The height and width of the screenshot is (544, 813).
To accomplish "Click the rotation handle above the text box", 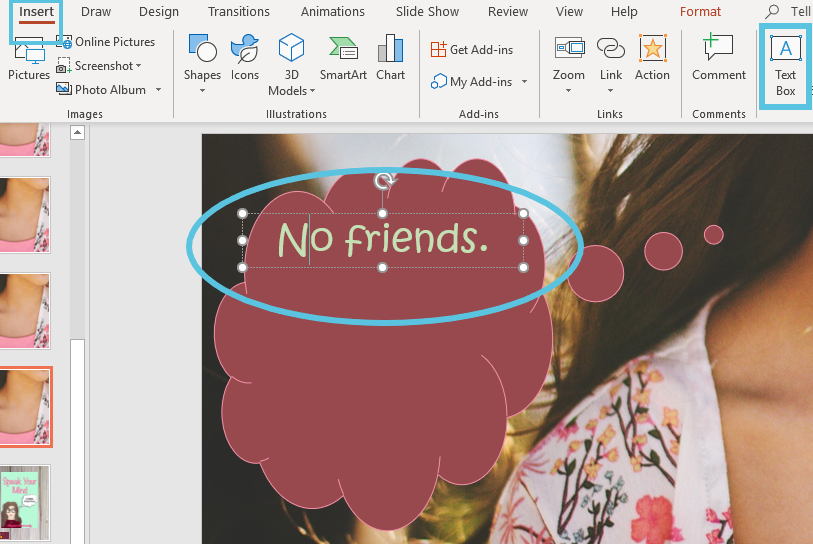I will click(383, 180).
